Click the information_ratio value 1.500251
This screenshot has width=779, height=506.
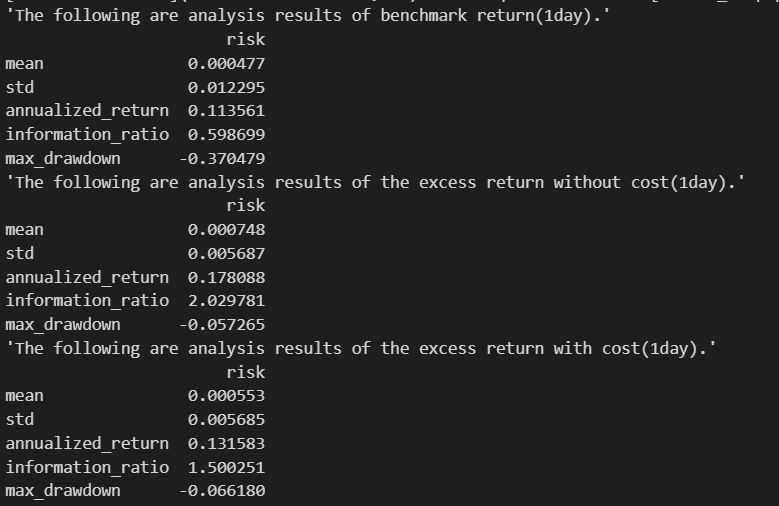[227, 467]
